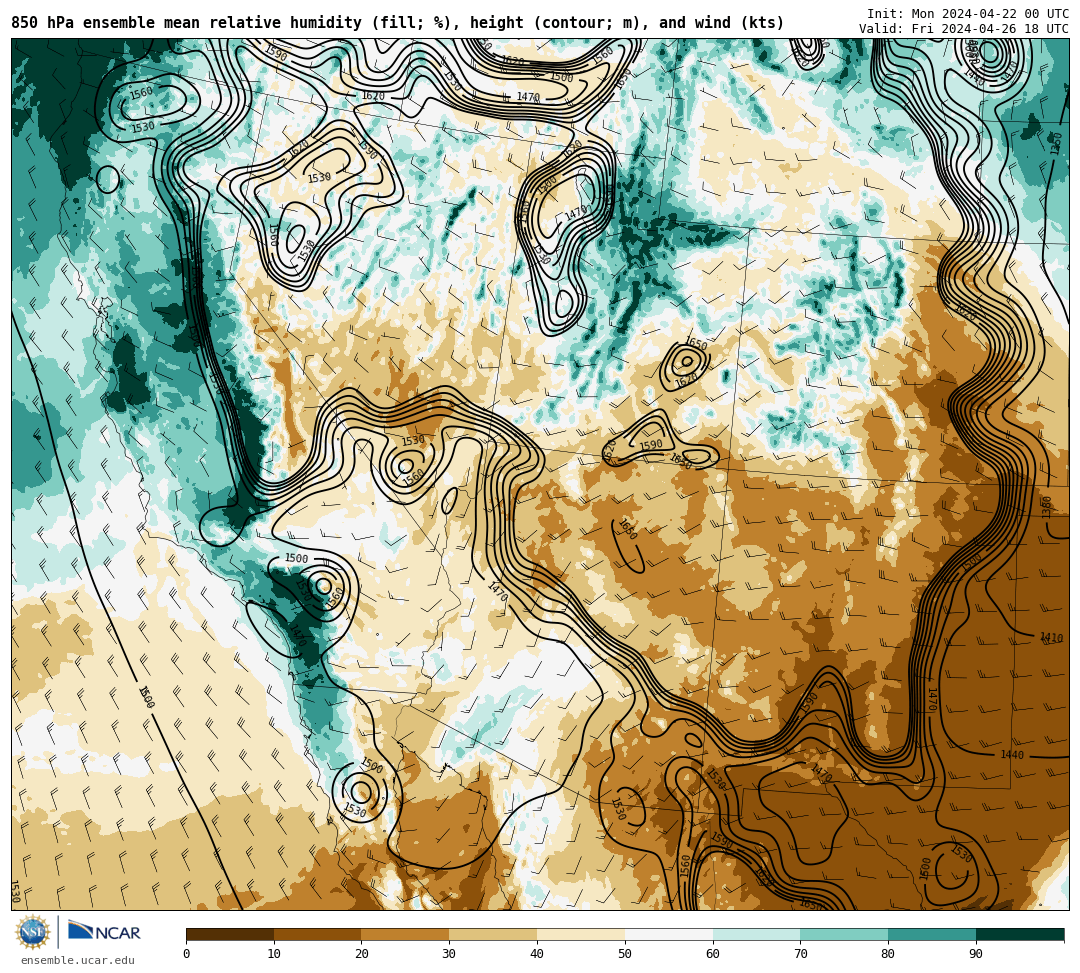Click the 'Valid: Fri 2024-04-26 18 UTC' text
Viewport: 1080px width, 973px height.
964,29
